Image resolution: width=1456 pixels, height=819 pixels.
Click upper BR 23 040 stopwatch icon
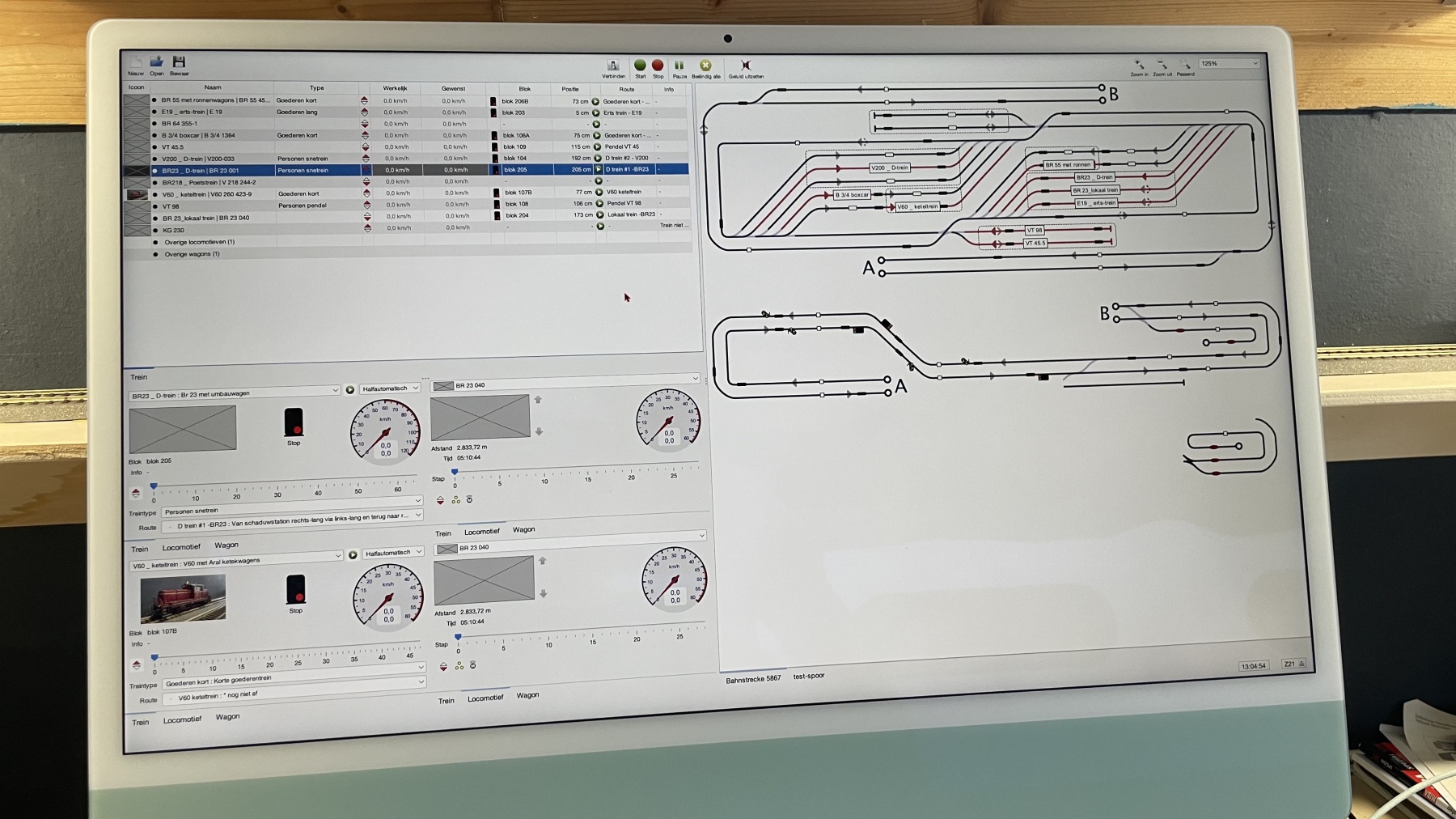click(469, 500)
